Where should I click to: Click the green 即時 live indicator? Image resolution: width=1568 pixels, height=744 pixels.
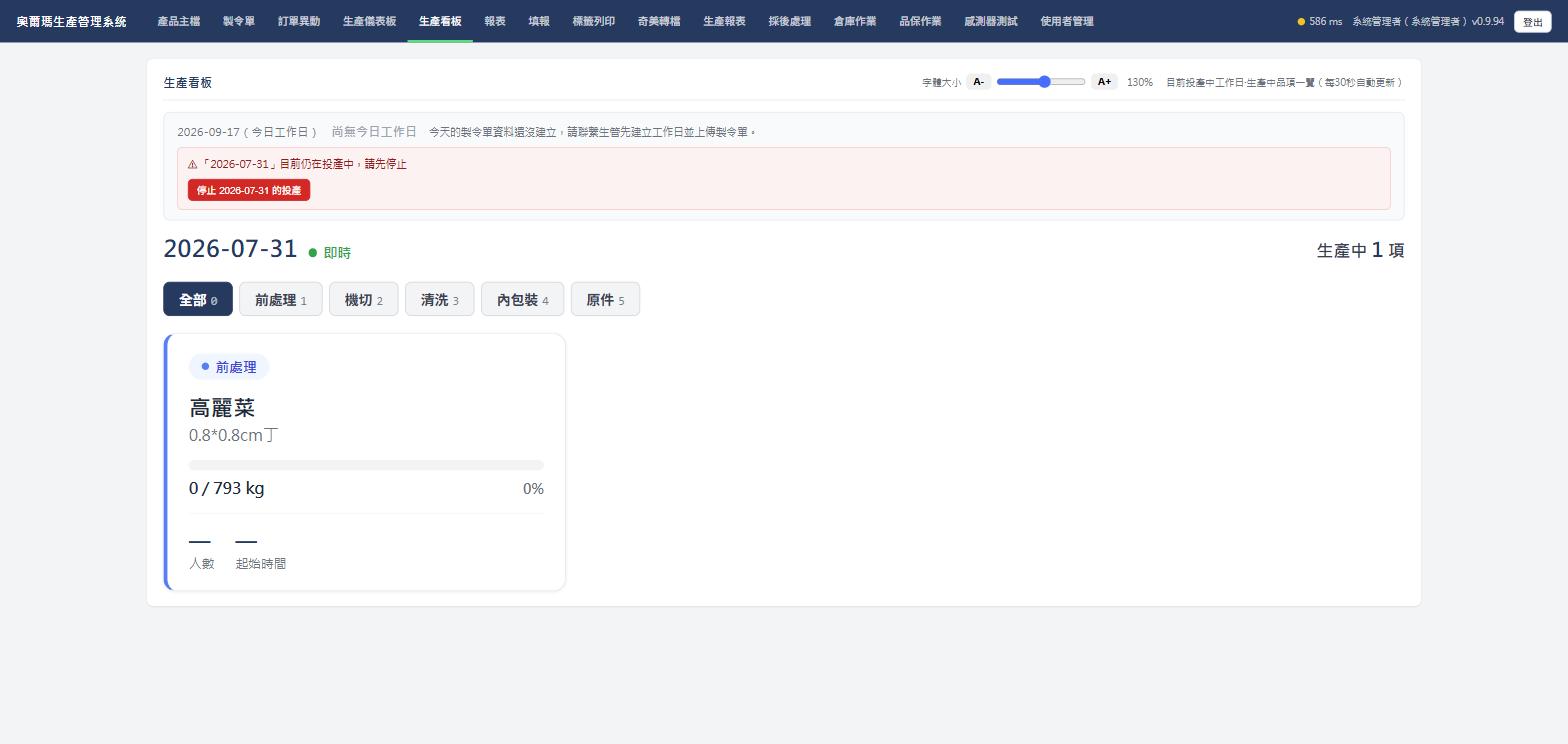330,253
